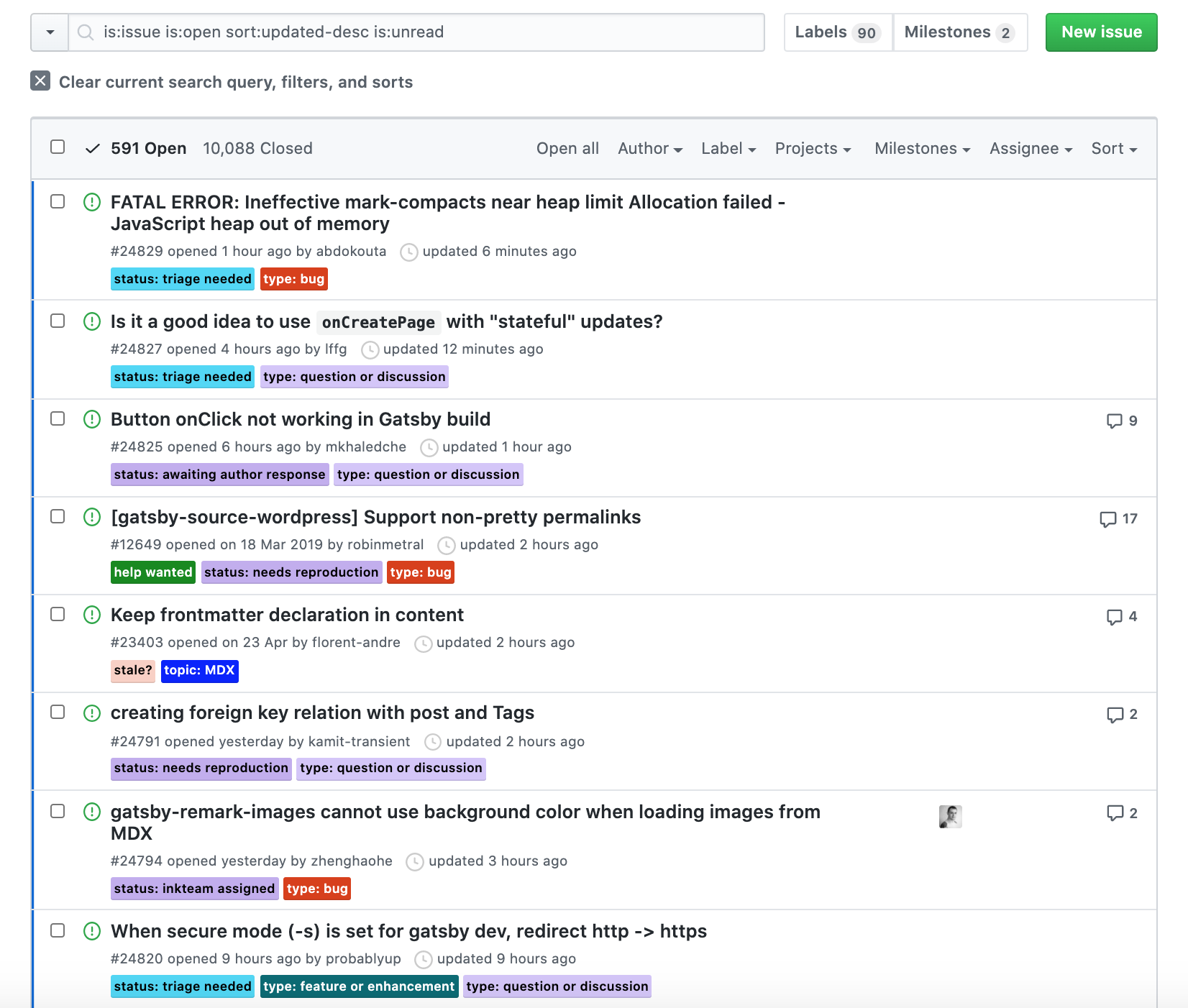Expand the Author filter dropdown
Screen dimensions: 1188x1008
point(650,149)
